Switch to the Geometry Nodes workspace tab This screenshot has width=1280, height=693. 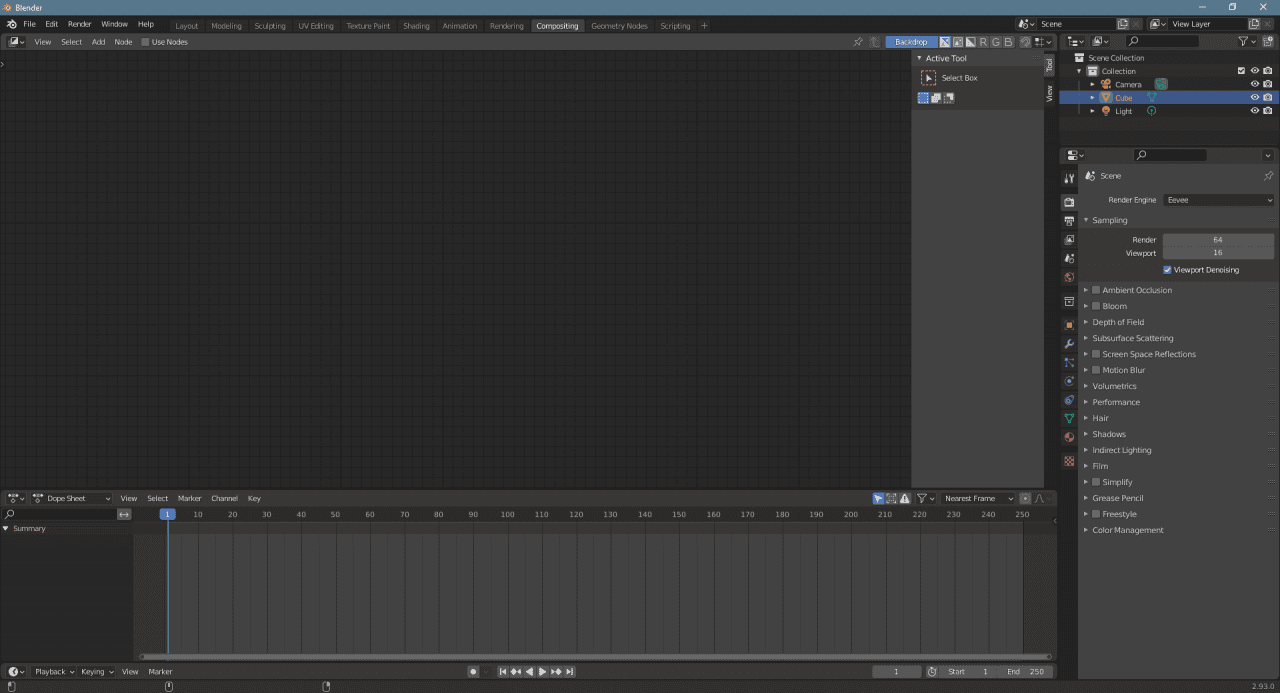coord(619,26)
